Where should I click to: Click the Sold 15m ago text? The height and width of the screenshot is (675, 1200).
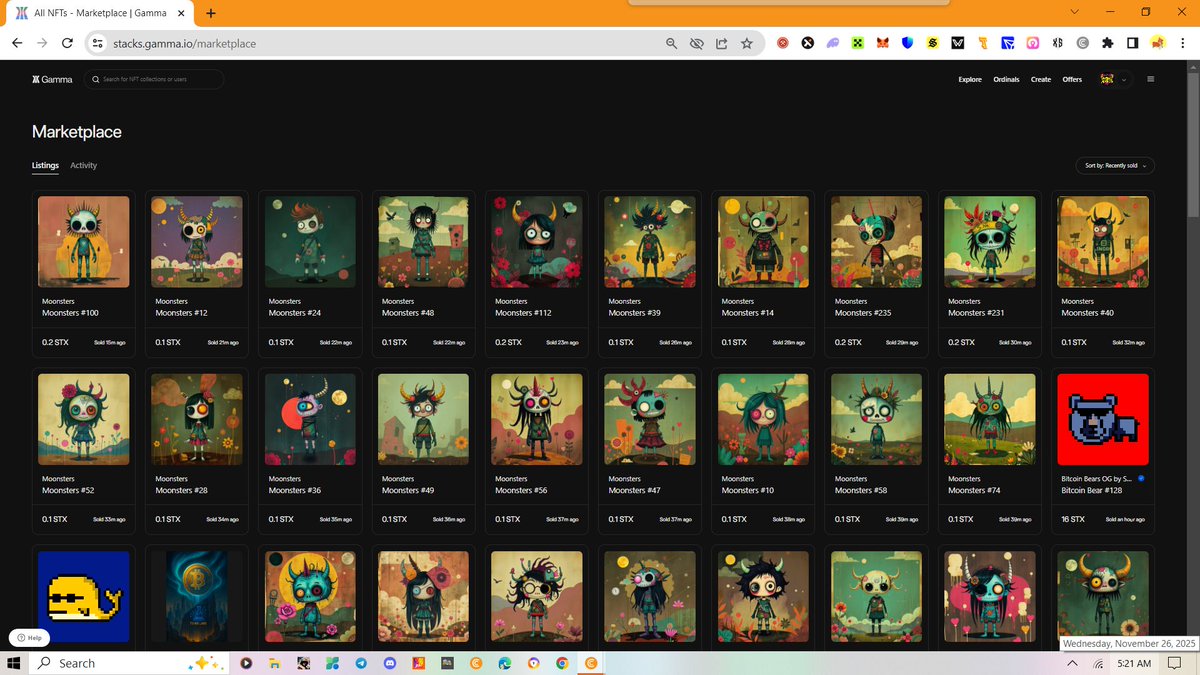pos(109,342)
